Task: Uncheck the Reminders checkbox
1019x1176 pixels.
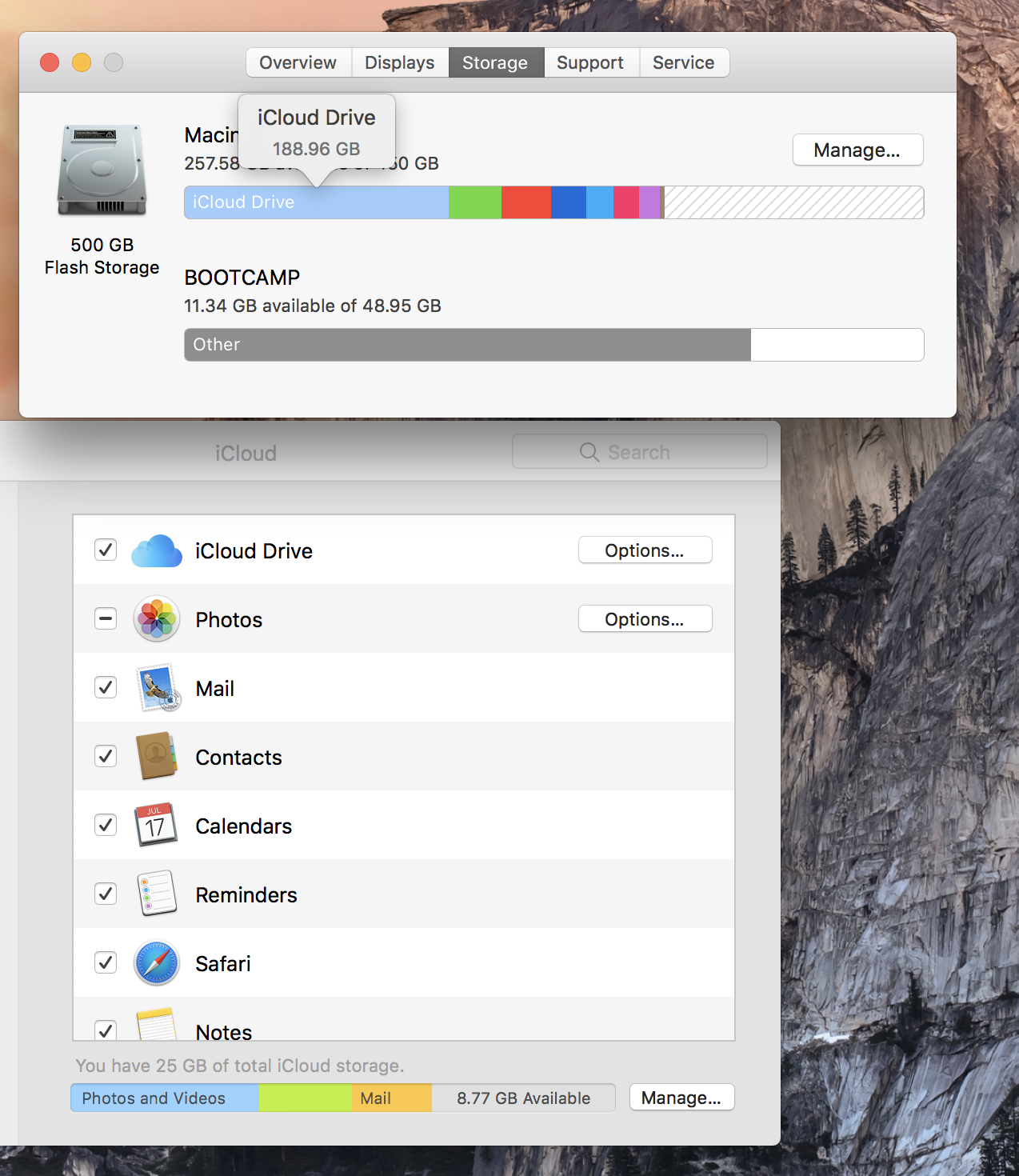Action: click(106, 894)
